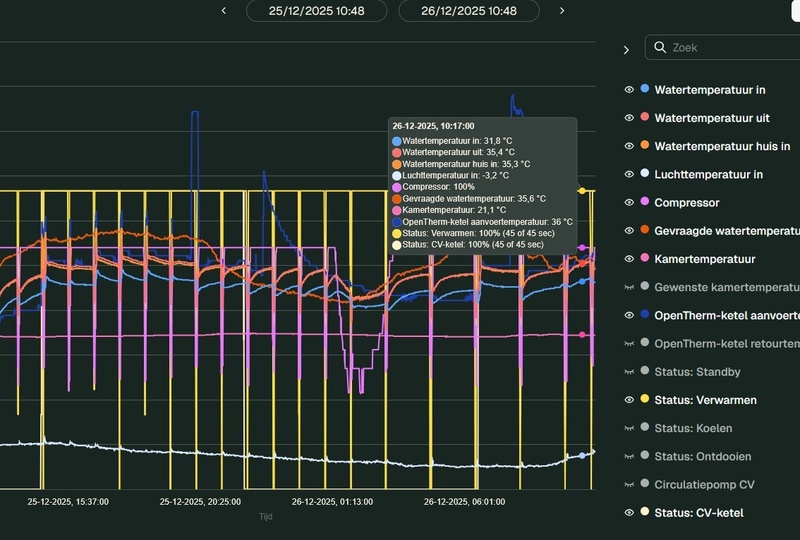Viewport: 800px width, 540px height.
Task: Toggle visibility of Compressor series
Action: [x=629, y=203]
